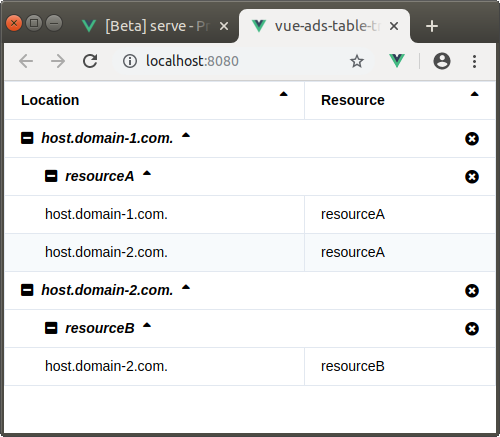Open the Chrome three-dot menu
Image resolution: width=500 pixels, height=437 pixels.
pos(474,61)
